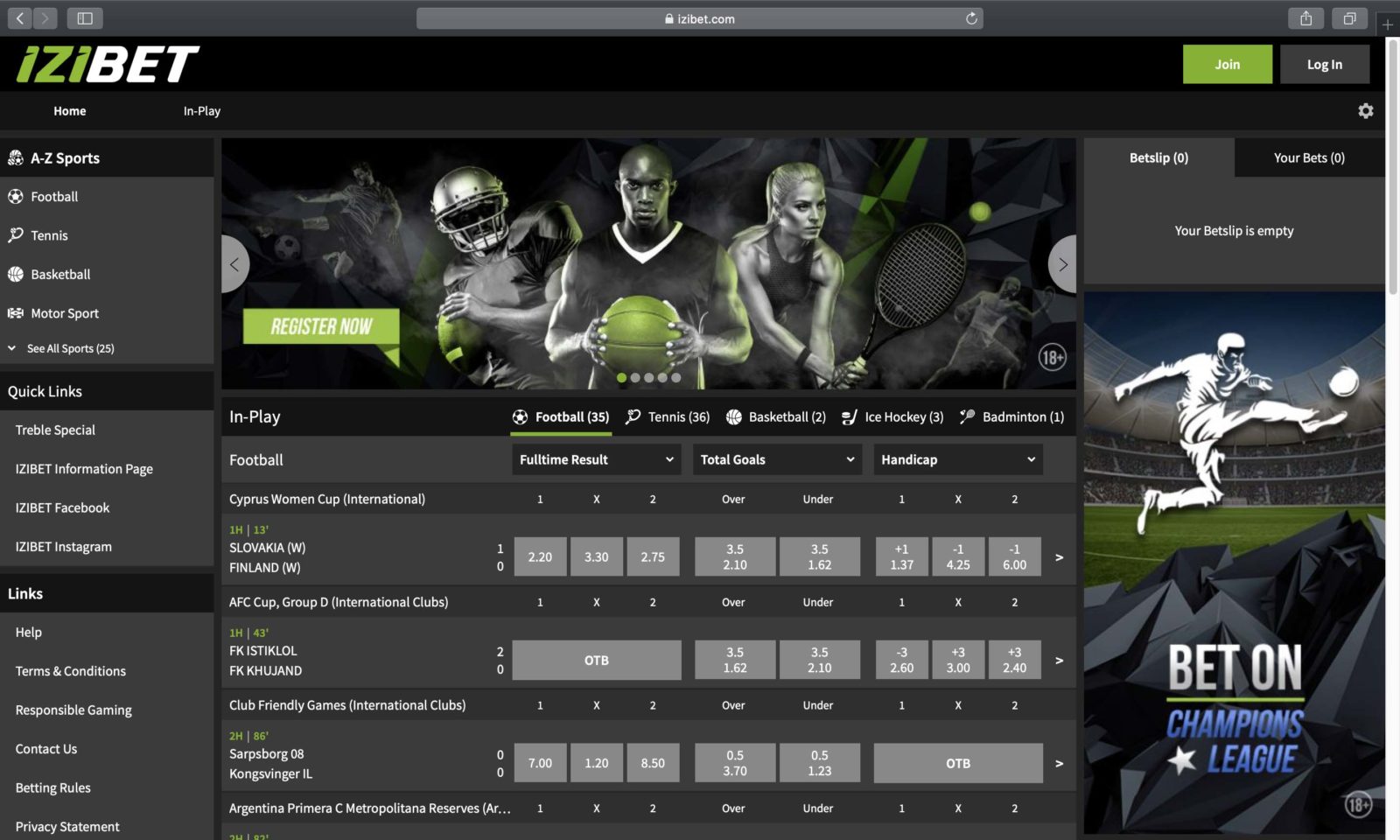
Task: Open the In-Play menu item
Action: tap(201, 111)
